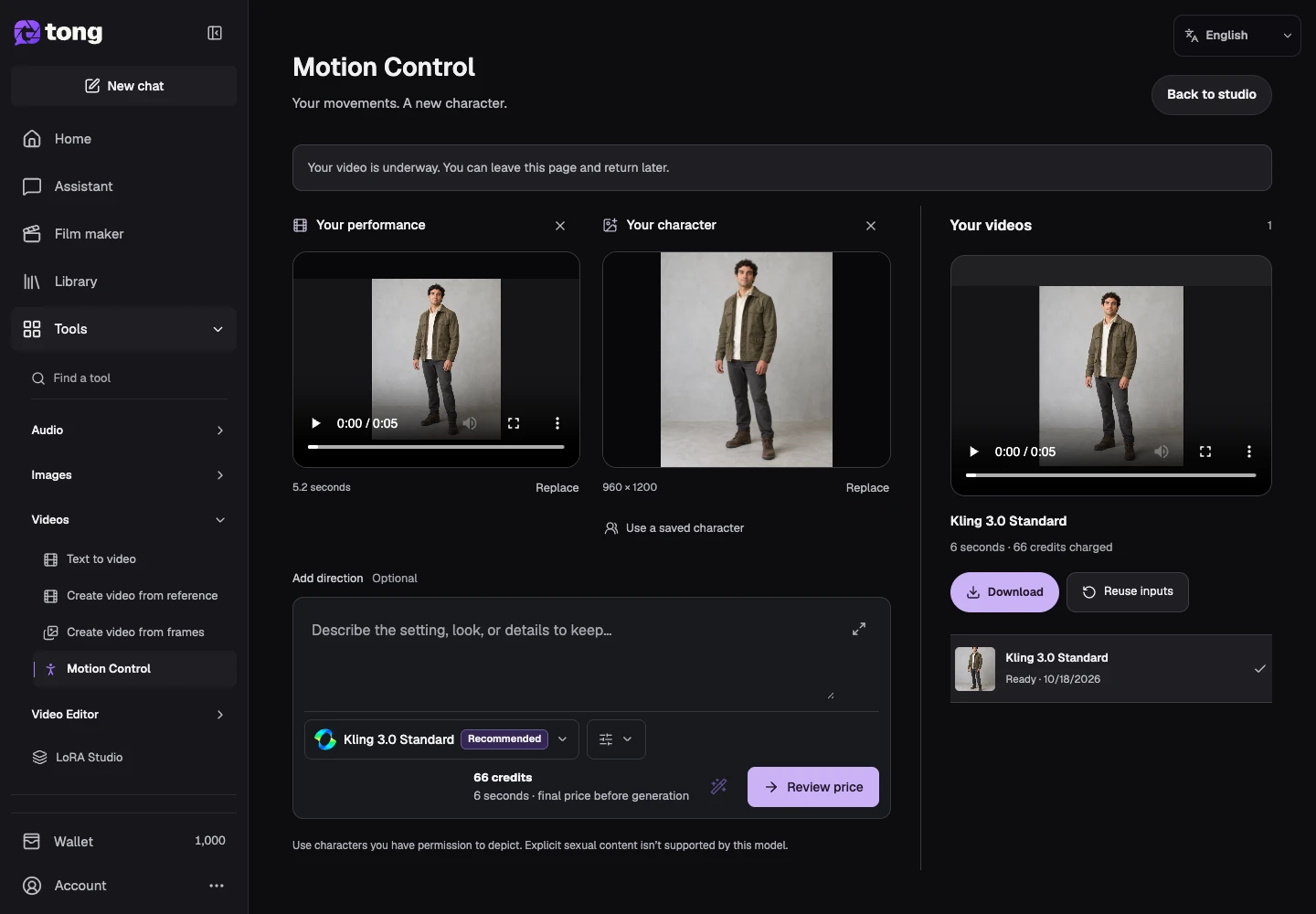Screen dimensions: 1316x914
Task: Click Review price
Action: click(813, 787)
